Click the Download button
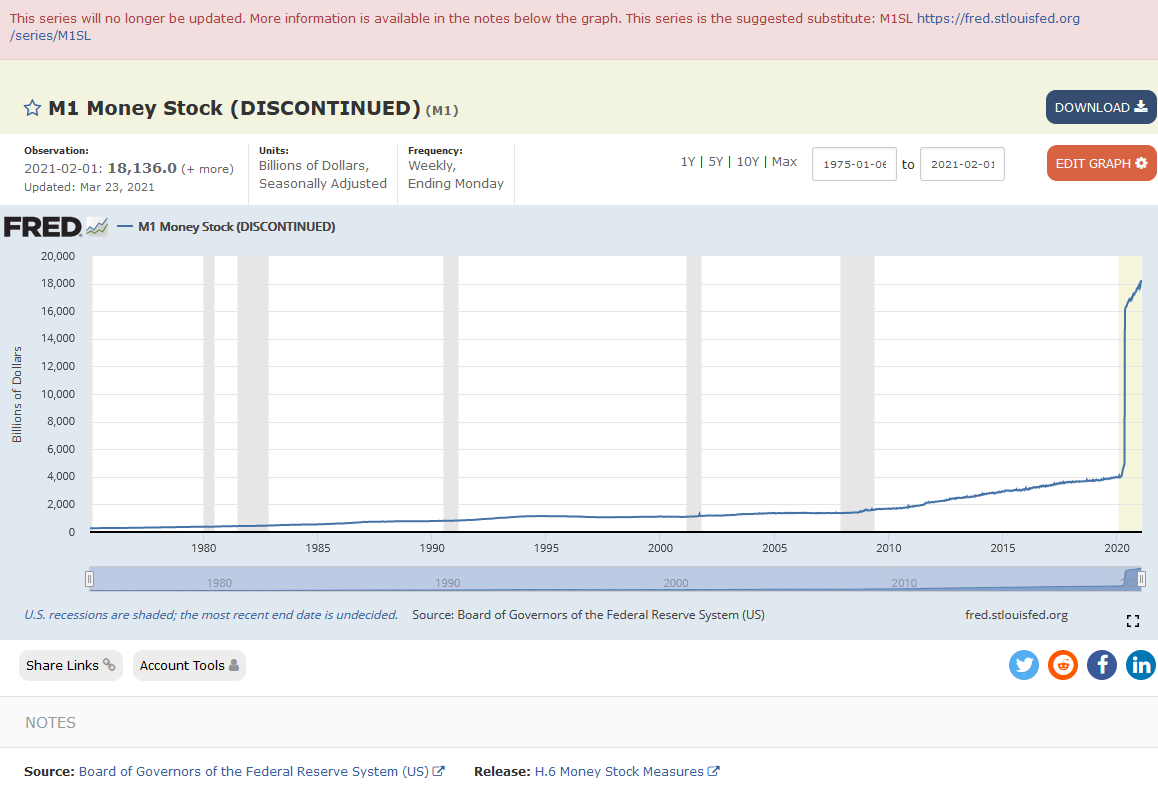The image size is (1158, 787). click(1101, 107)
